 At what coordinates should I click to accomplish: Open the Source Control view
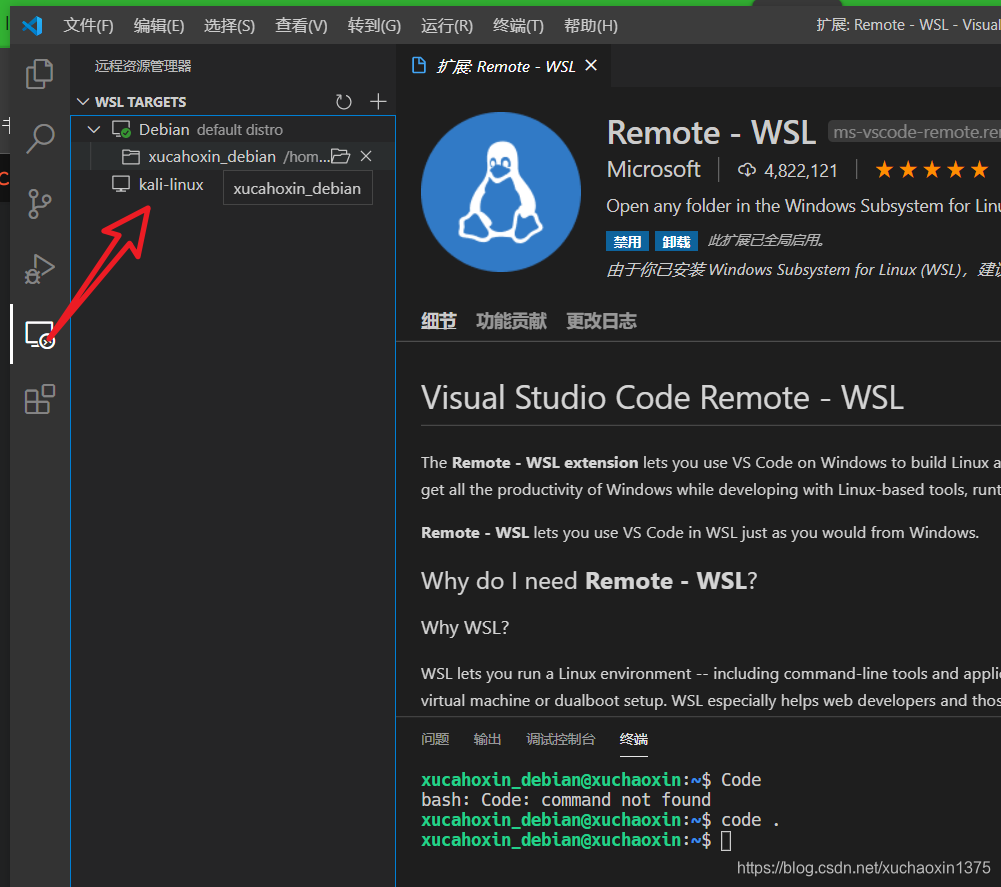[40, 204]
